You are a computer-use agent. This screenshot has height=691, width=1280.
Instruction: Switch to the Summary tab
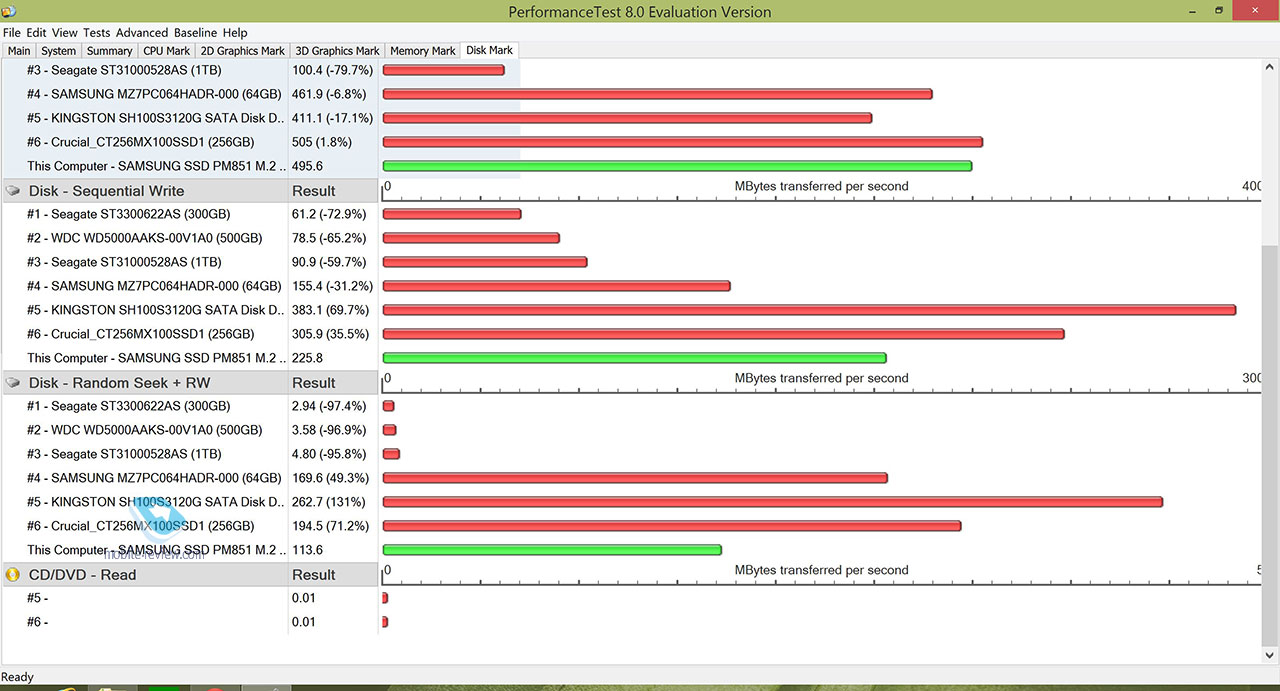point(109,51)
